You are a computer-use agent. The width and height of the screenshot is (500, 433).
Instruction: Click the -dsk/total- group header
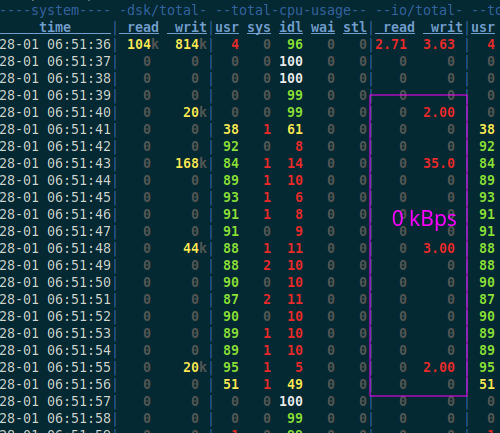(163, 11)
